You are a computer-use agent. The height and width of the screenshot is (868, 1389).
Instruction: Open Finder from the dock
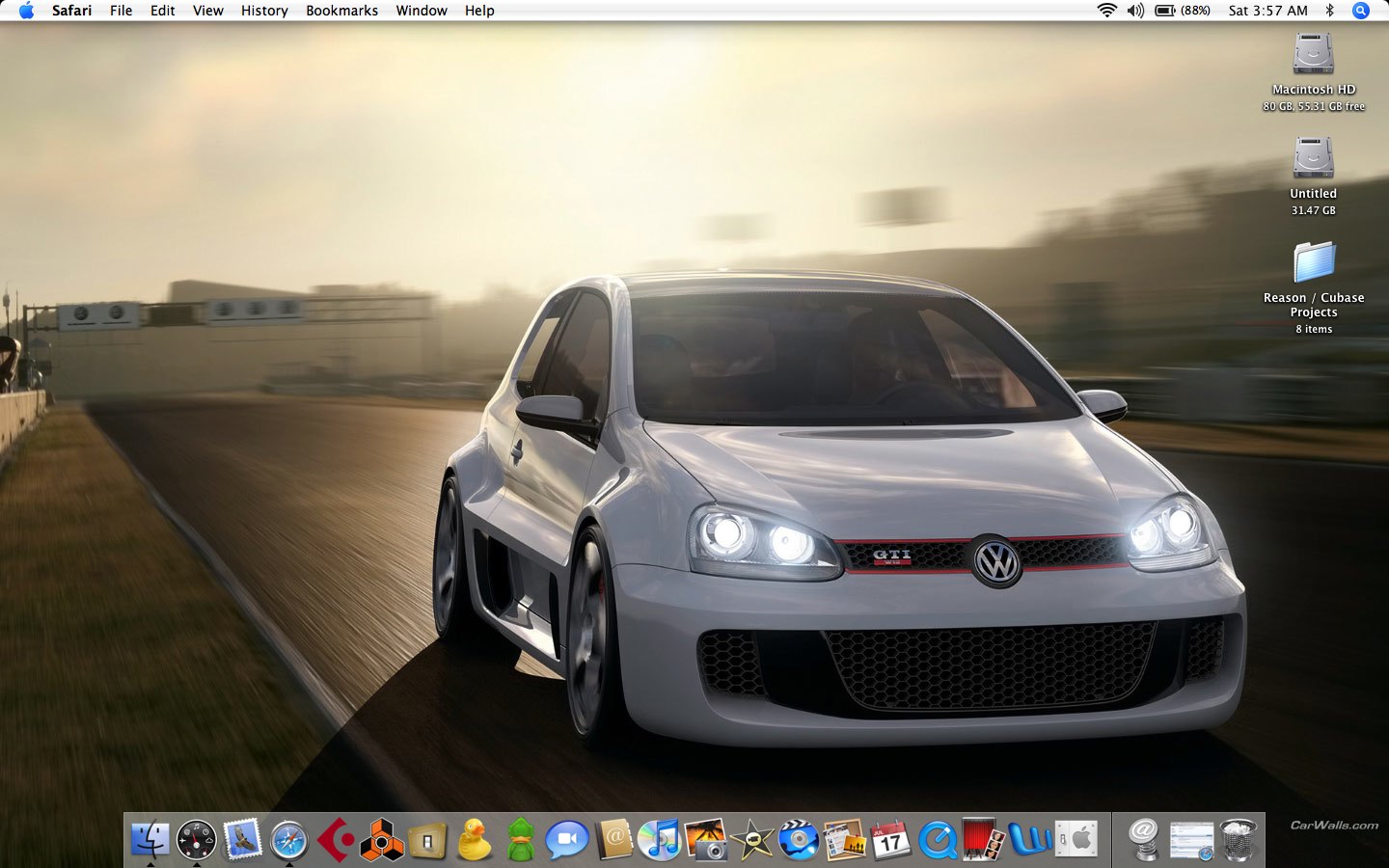click(x=150, y=839)
